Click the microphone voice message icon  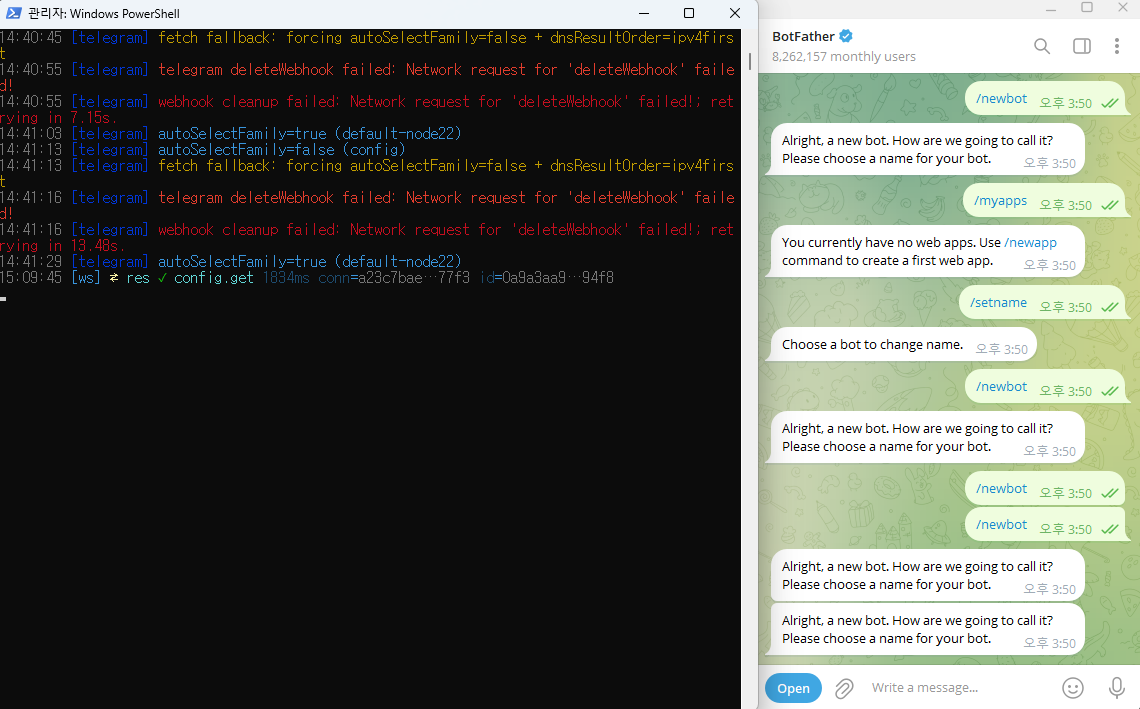[x=1117, y=688]
